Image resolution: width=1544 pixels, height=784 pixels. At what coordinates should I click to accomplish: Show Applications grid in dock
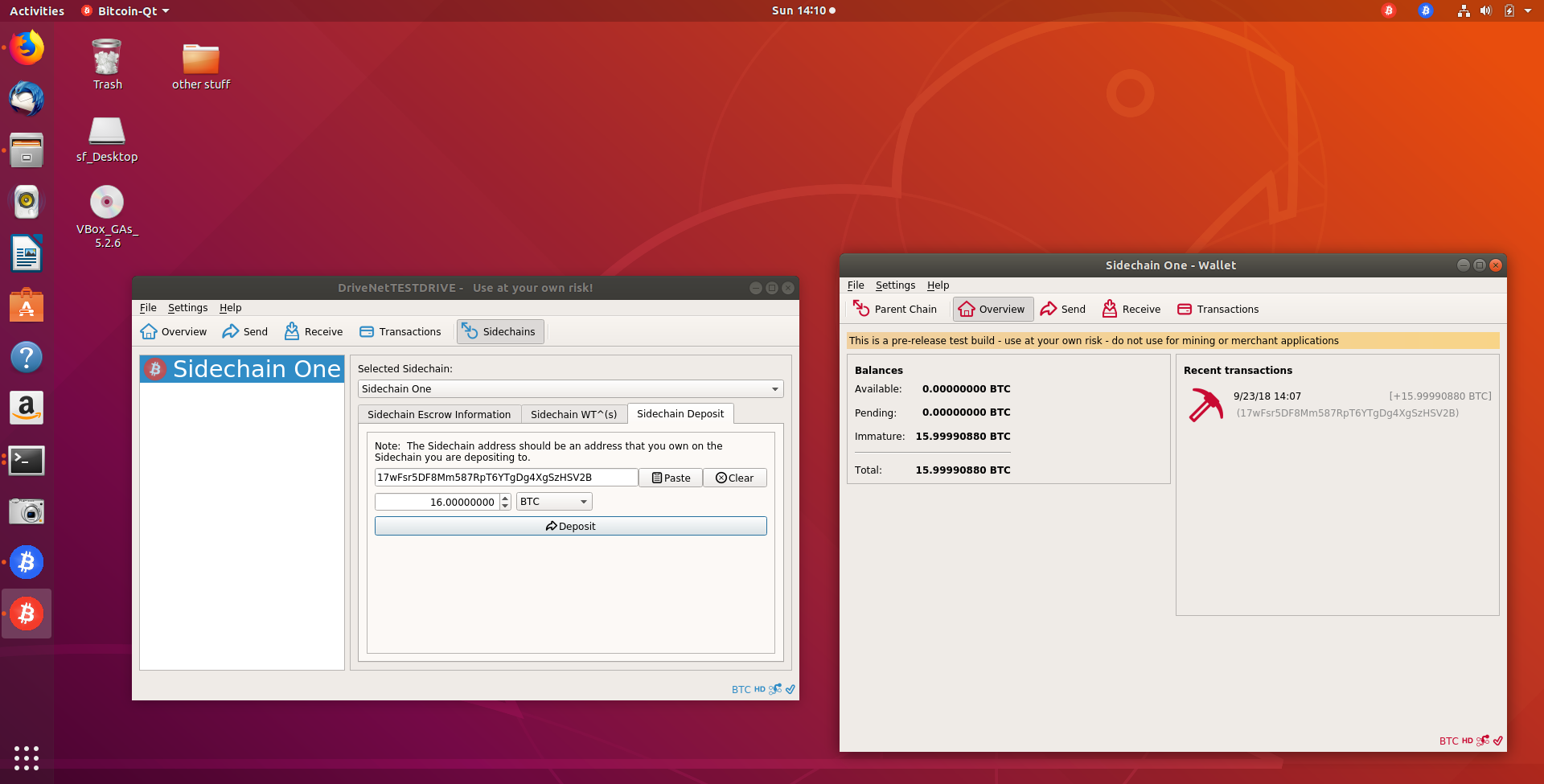[27, 757]
